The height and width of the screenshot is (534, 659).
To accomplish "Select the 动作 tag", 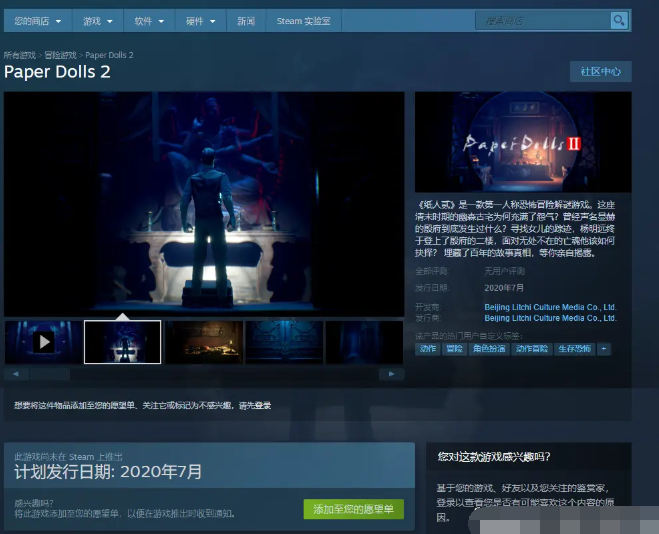I will tap(428, 349).
